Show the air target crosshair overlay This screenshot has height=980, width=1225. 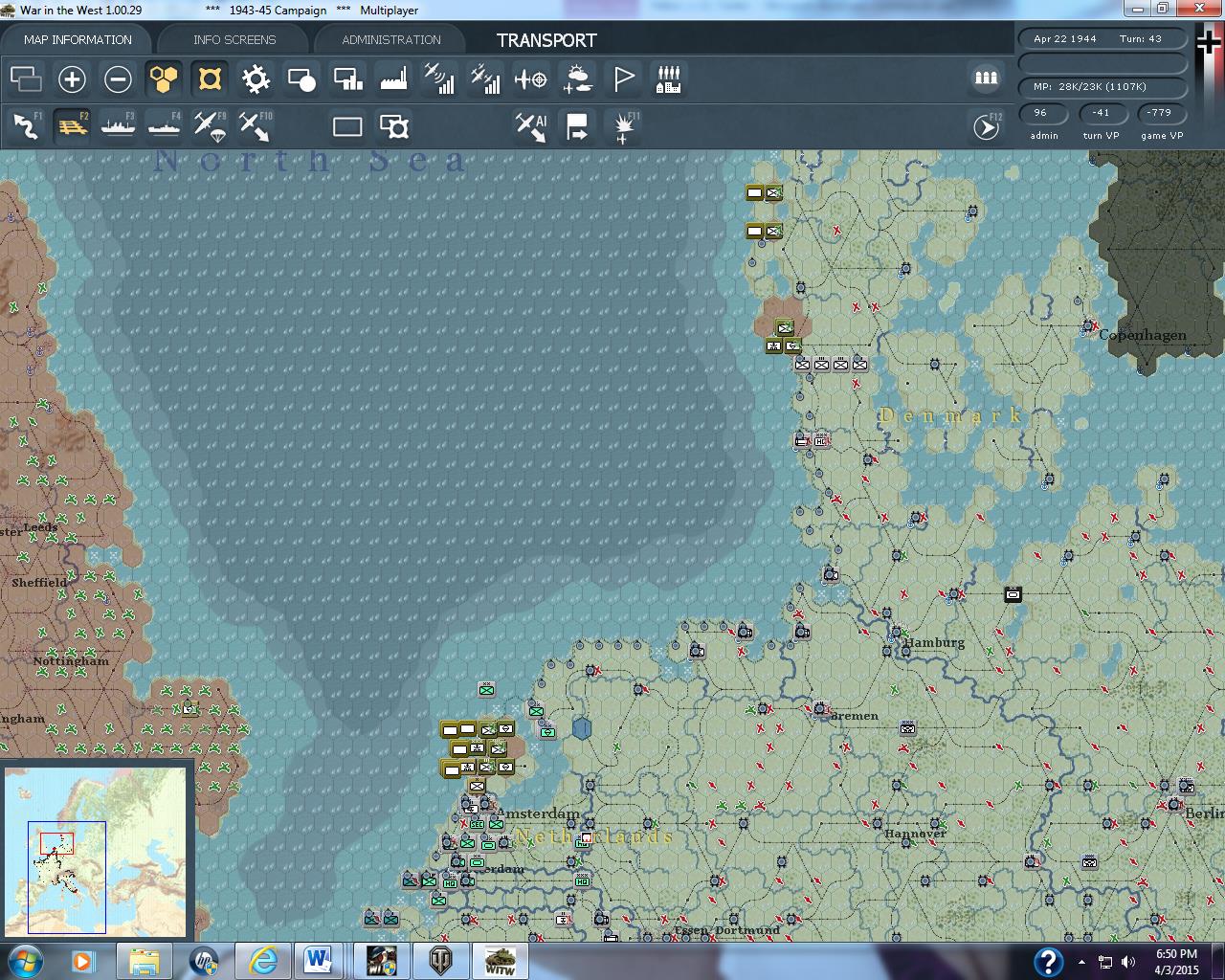coord(531,78)
